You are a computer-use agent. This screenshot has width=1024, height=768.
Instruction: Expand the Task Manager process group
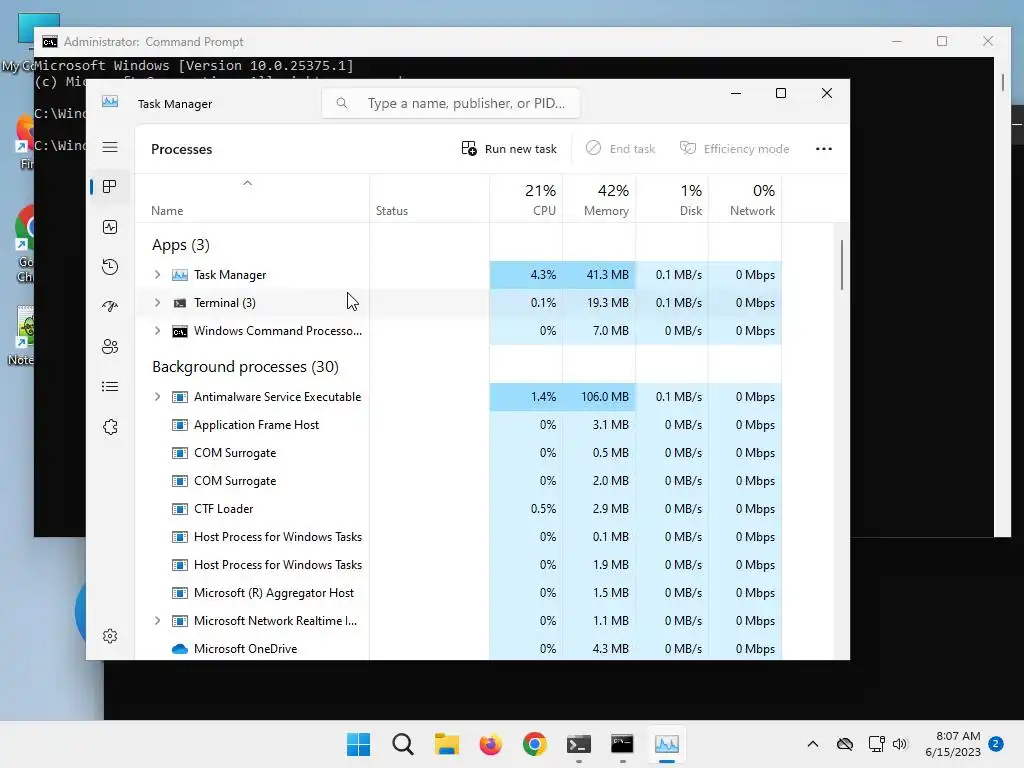(x=157, y=275)
